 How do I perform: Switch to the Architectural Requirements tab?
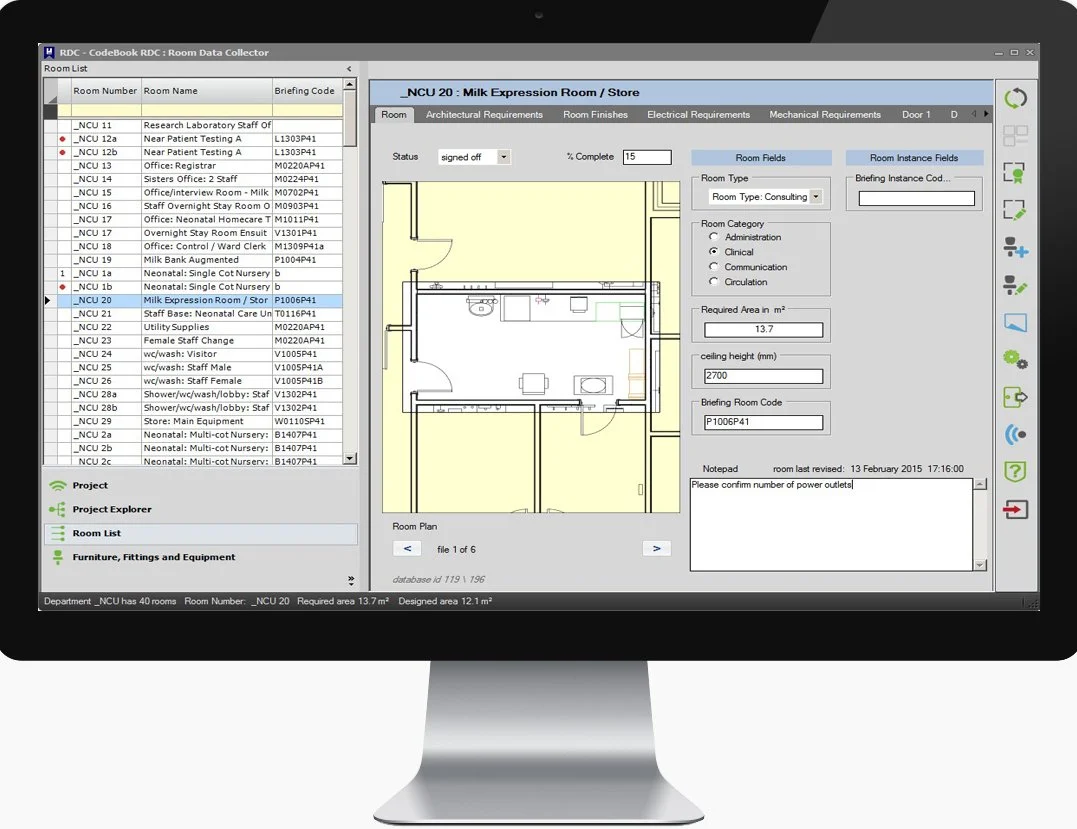click(x=484, y=115)
